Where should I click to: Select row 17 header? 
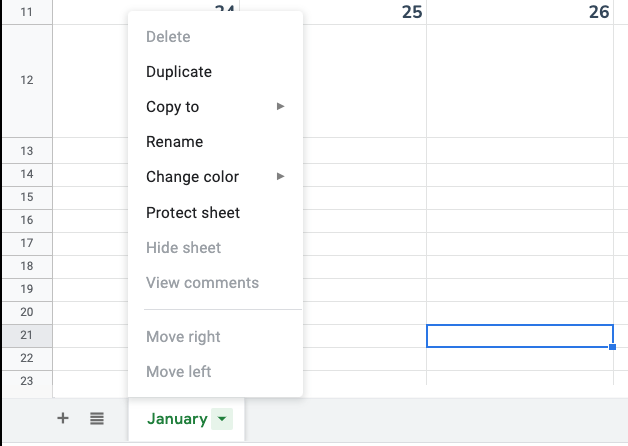[x=26, y=243]
